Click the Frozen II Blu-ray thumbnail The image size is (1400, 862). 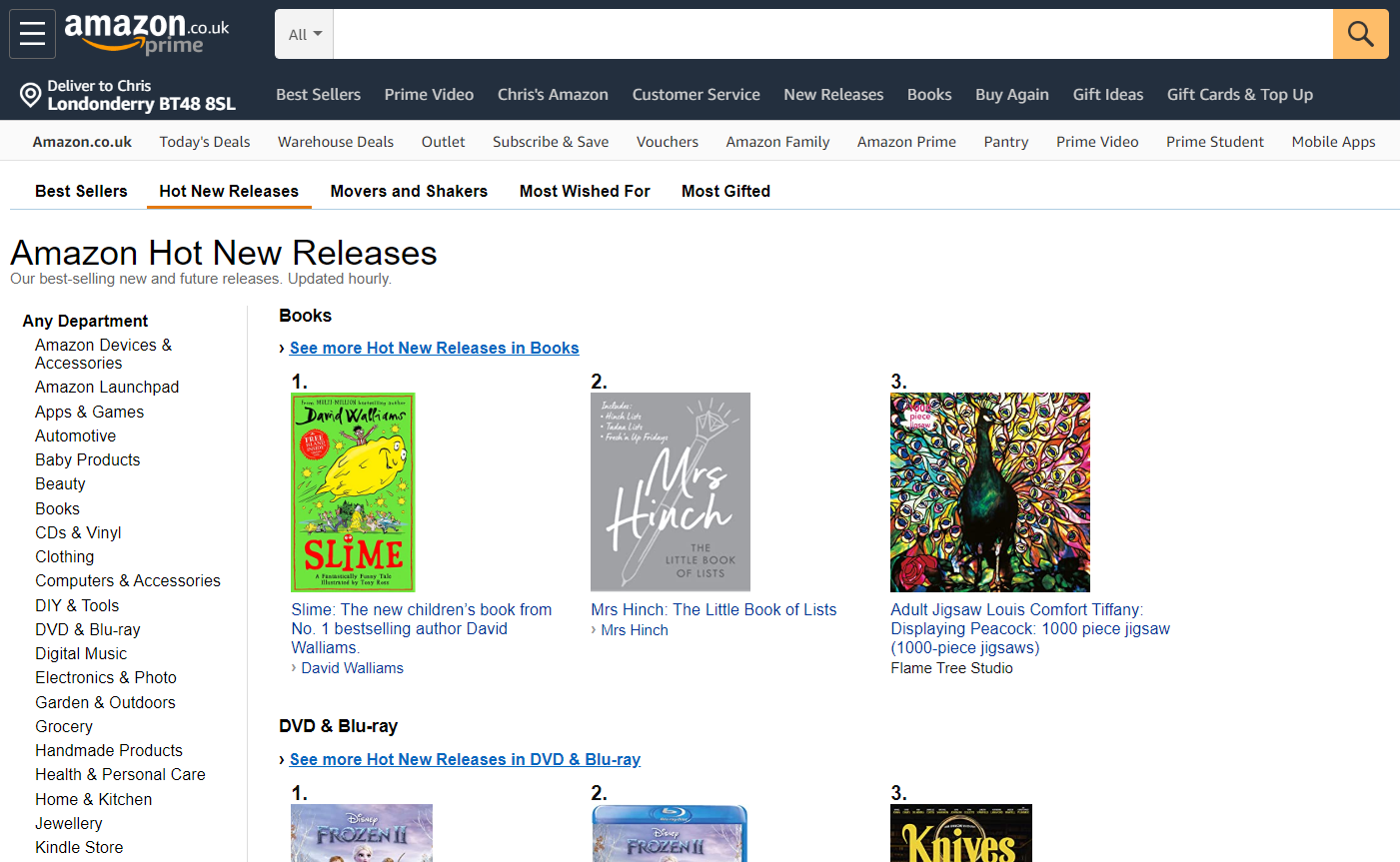tap(670, 833)
